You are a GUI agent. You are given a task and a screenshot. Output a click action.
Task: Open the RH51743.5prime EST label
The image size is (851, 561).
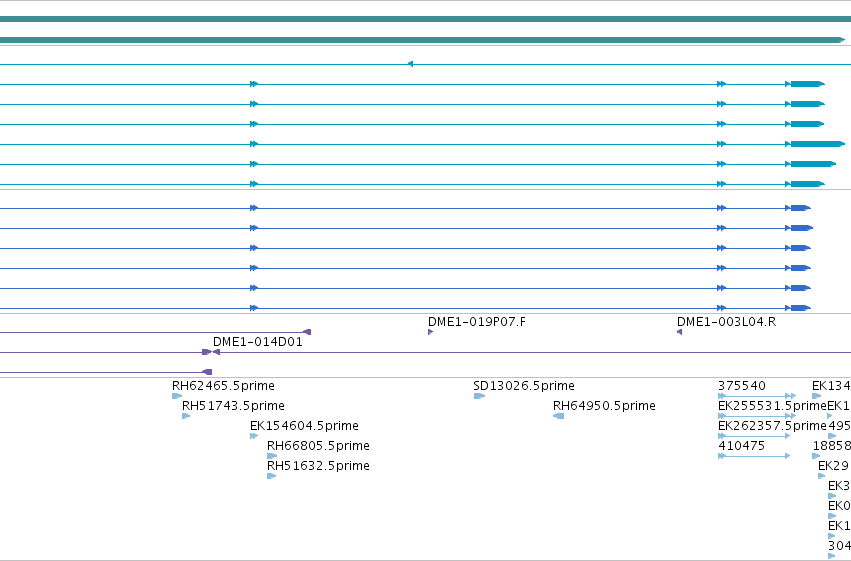point(233,406)
